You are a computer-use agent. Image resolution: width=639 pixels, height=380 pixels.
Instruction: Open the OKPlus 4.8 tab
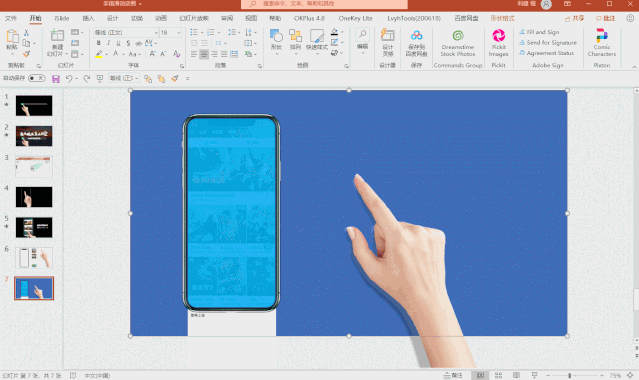(309, 18)
